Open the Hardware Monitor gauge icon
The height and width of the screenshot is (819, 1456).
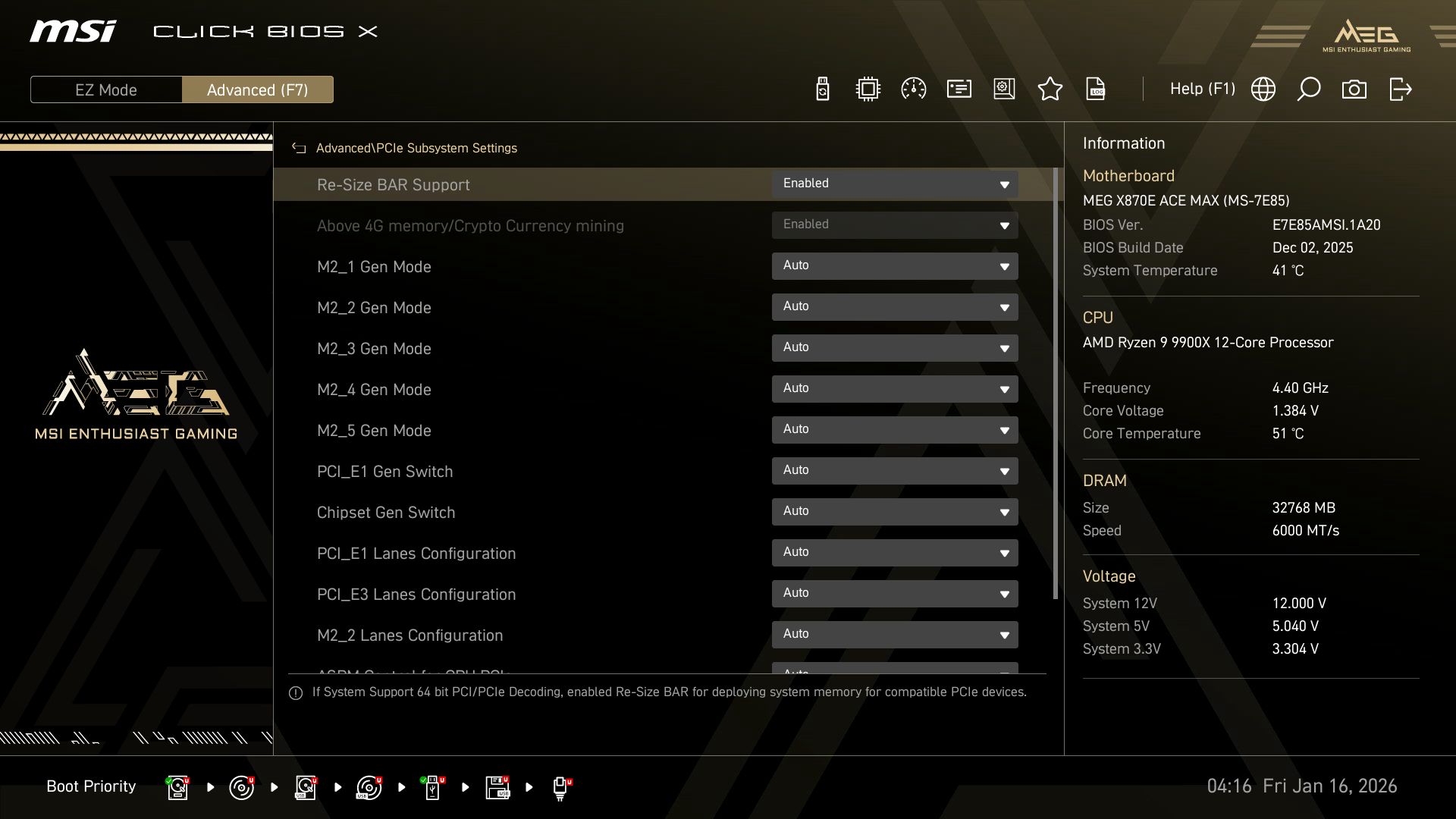(x=912, y=89)
